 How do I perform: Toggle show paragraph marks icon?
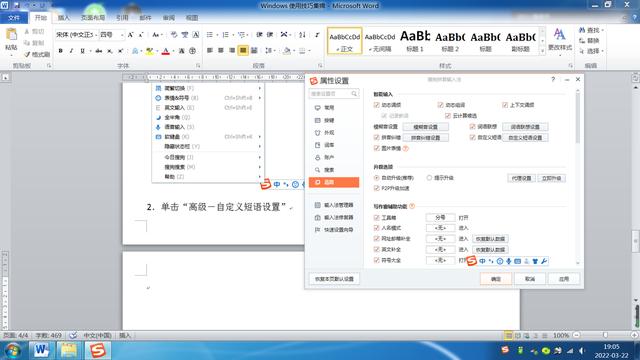317,35
